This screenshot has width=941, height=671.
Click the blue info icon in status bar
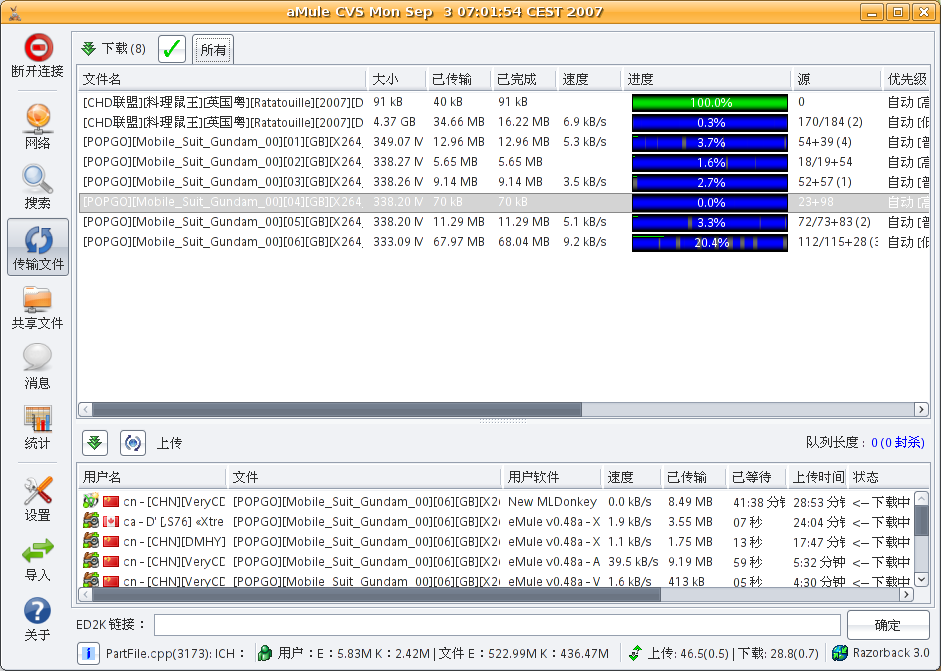[x=88, y=653]
